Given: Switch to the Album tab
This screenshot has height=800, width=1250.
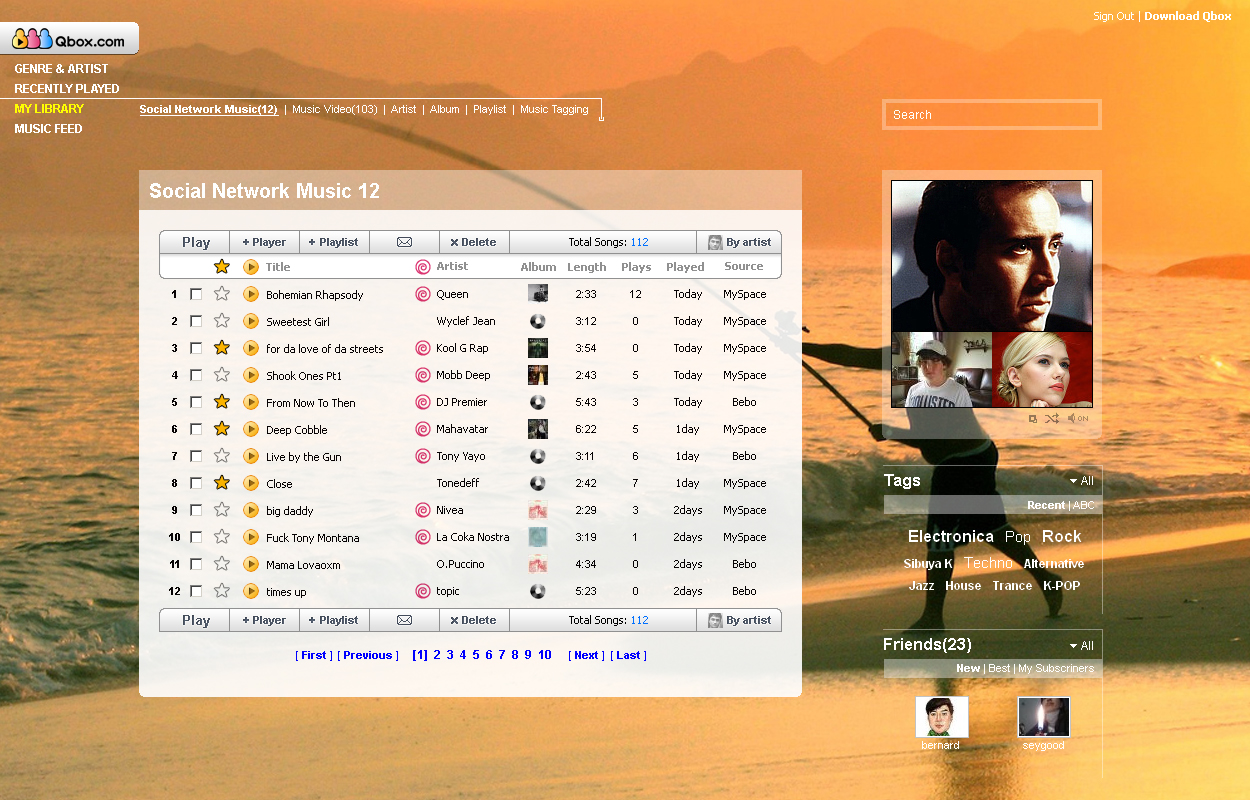Looking at the screenshot, I should click(445, 109).
